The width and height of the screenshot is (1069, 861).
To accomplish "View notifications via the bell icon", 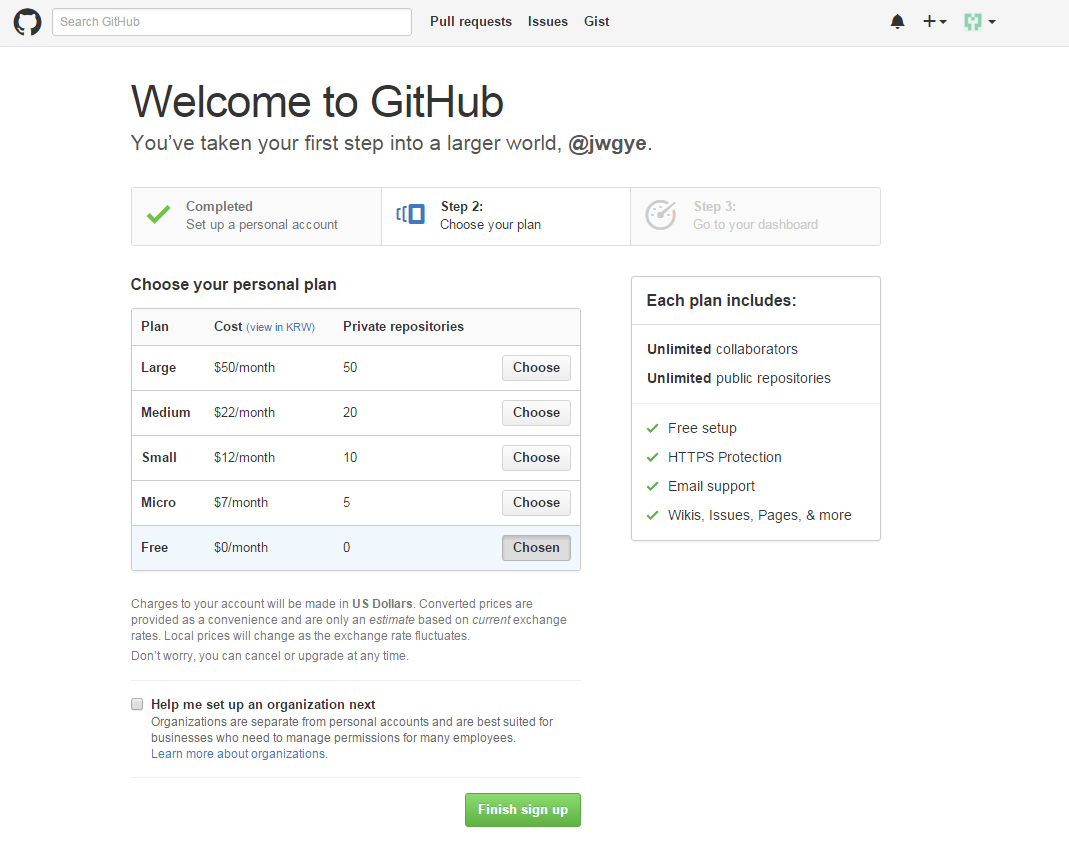I will [x=897, y=22].
